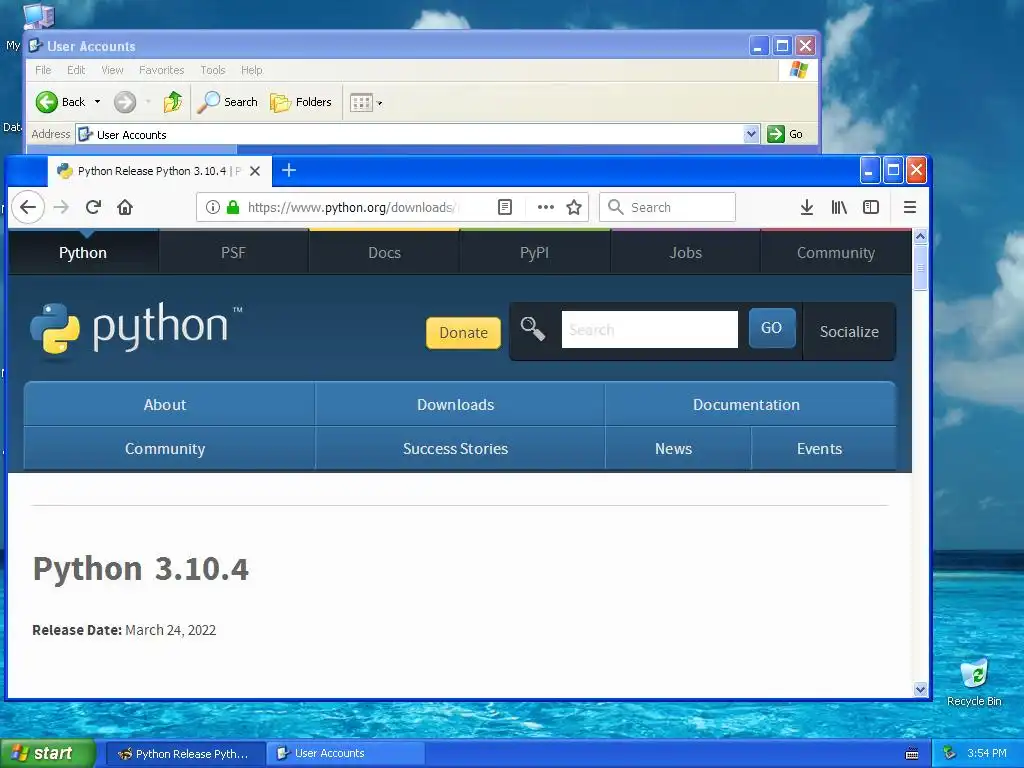This screenshot has height=768, width=1024.
Task: Open Tools menu in User Accounts
Action: click(212, 70)
